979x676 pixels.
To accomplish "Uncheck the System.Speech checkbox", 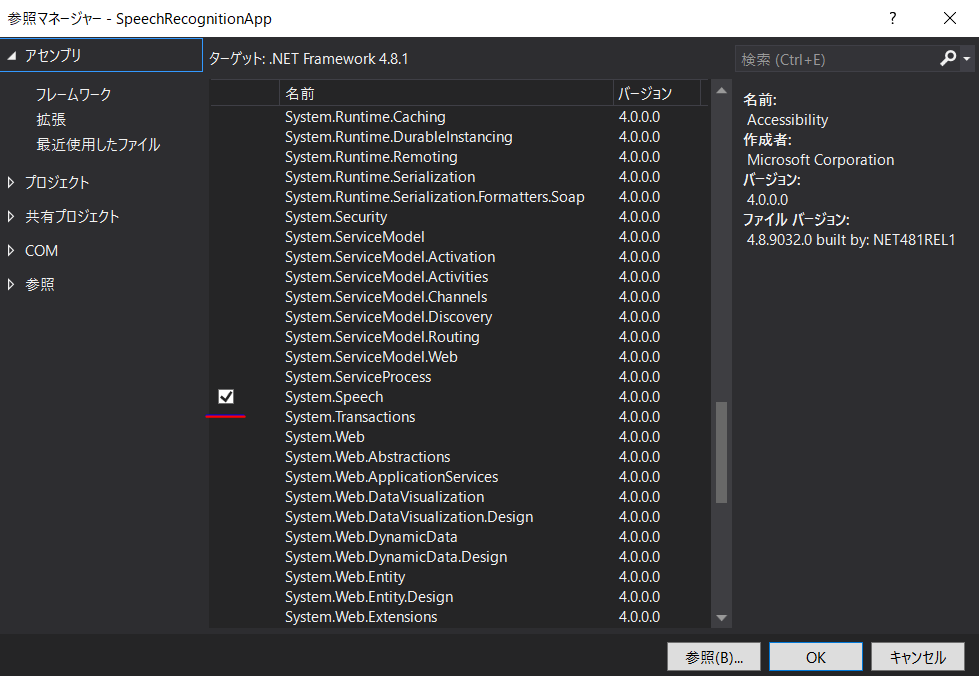I will pyautogui.click(x=224, y=396).
